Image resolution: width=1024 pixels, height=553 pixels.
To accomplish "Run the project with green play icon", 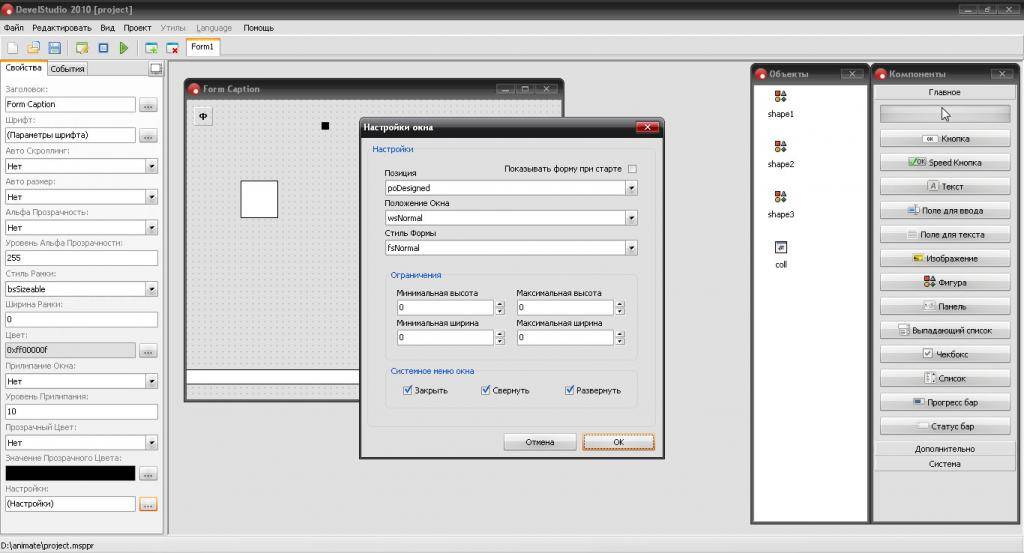I will [x=124, y=48].
